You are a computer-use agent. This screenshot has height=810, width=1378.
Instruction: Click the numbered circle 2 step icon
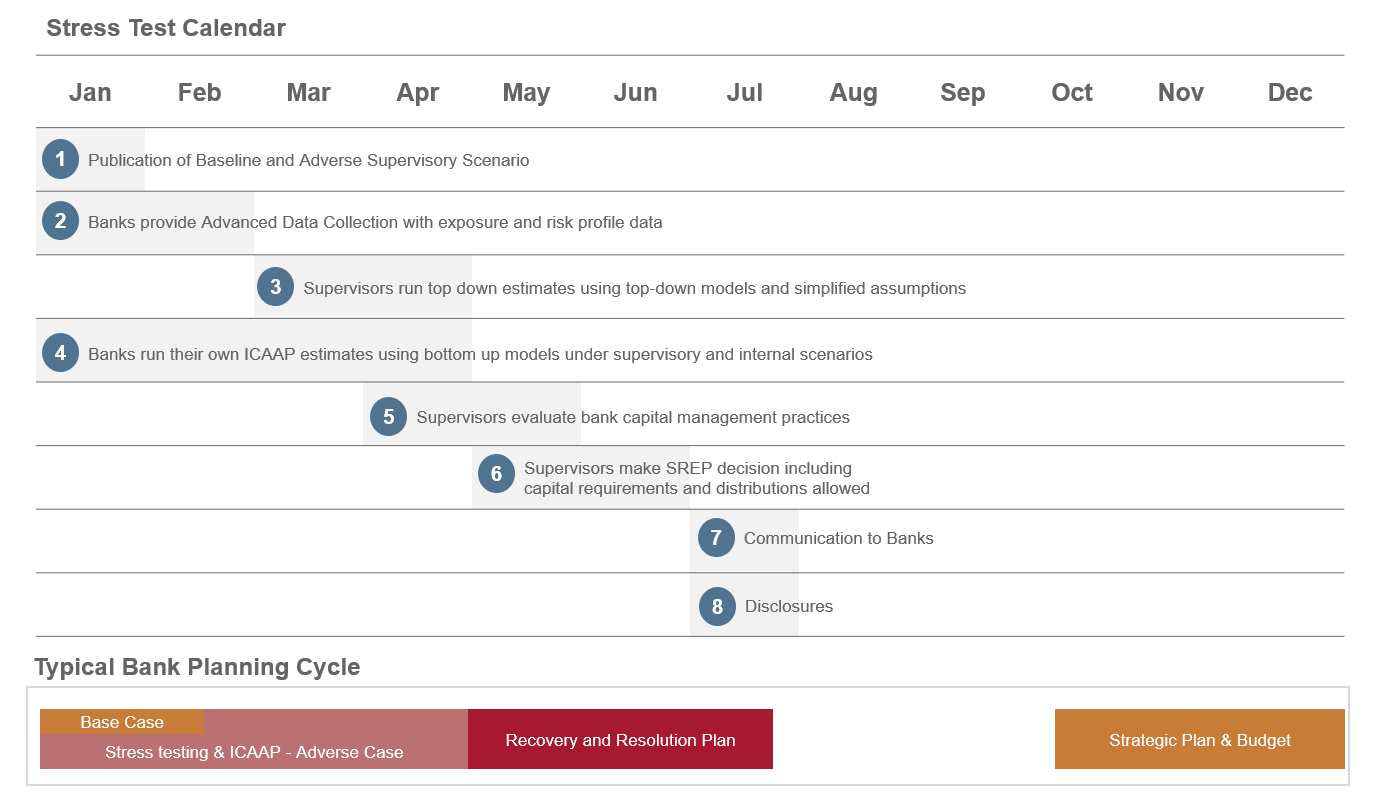pos(60,221)
